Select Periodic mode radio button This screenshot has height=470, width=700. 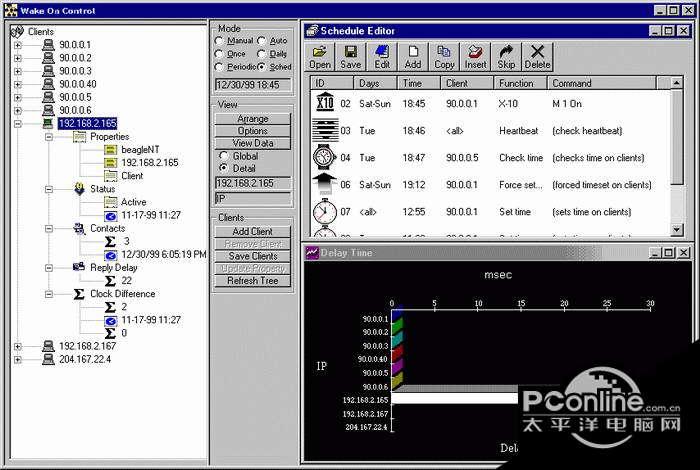point(219,67)
